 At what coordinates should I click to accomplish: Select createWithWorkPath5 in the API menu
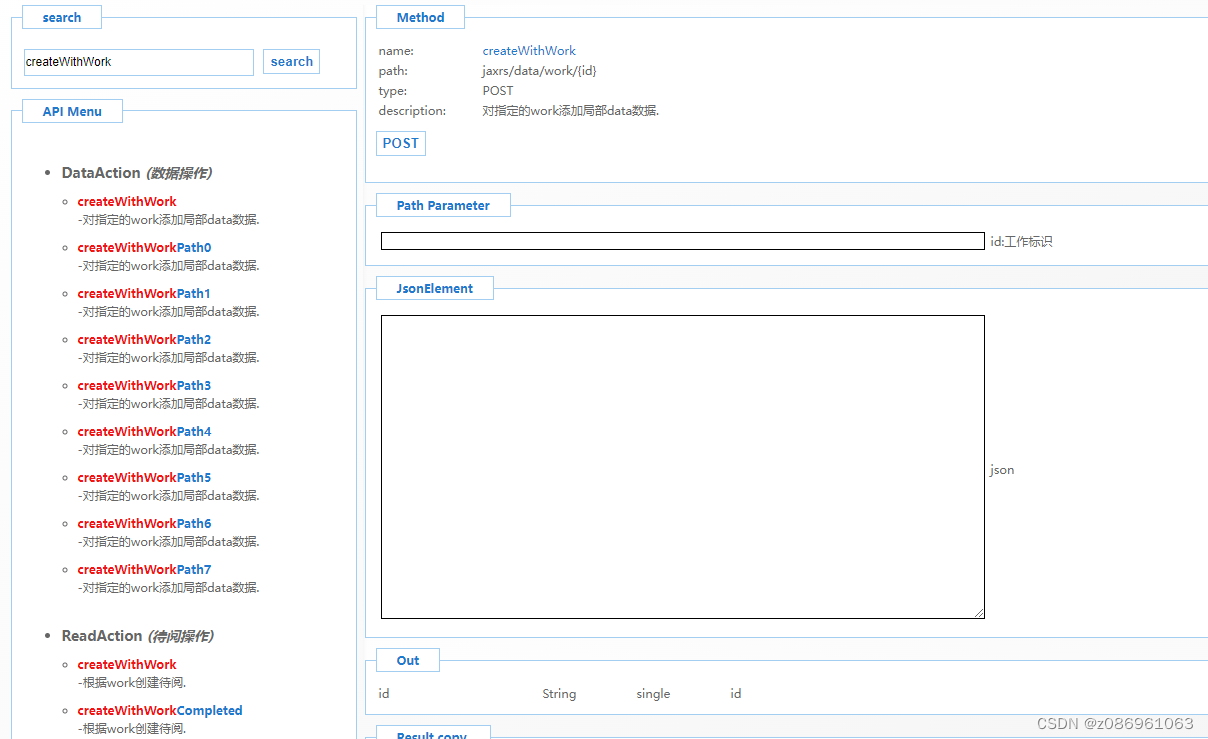coord(144,477)
